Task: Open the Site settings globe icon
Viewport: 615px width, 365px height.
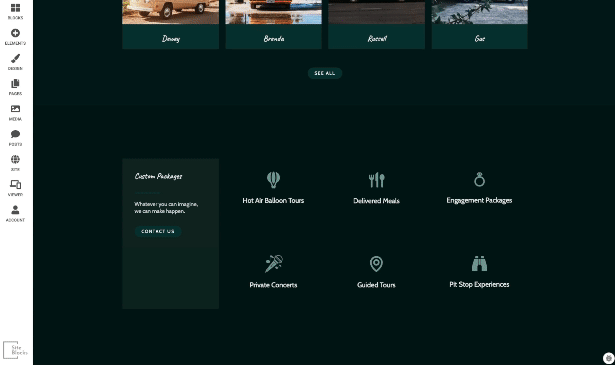Action: (x=15, y=163)
